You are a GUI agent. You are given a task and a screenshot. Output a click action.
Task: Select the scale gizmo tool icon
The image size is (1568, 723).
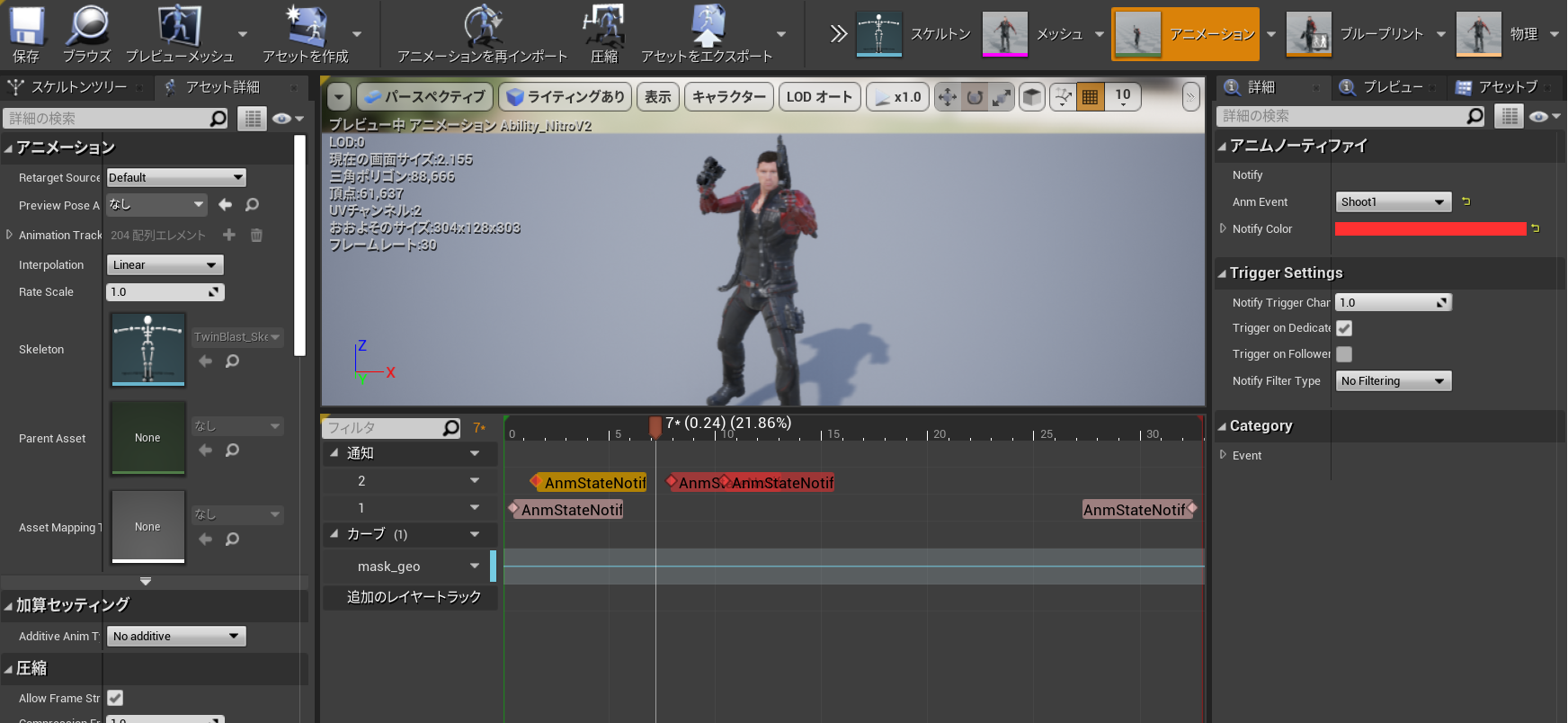1002,96
